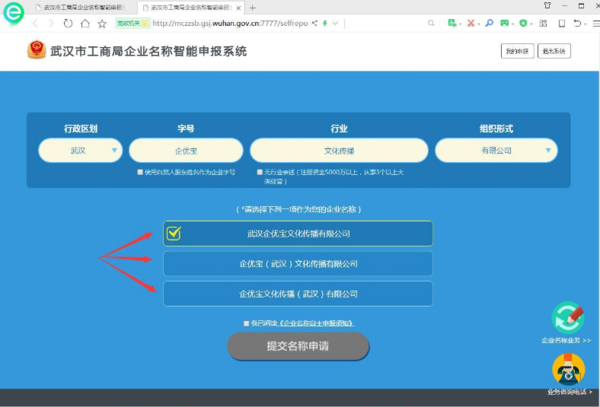Open the browser hamburger menu

click(x=596, y=24)
